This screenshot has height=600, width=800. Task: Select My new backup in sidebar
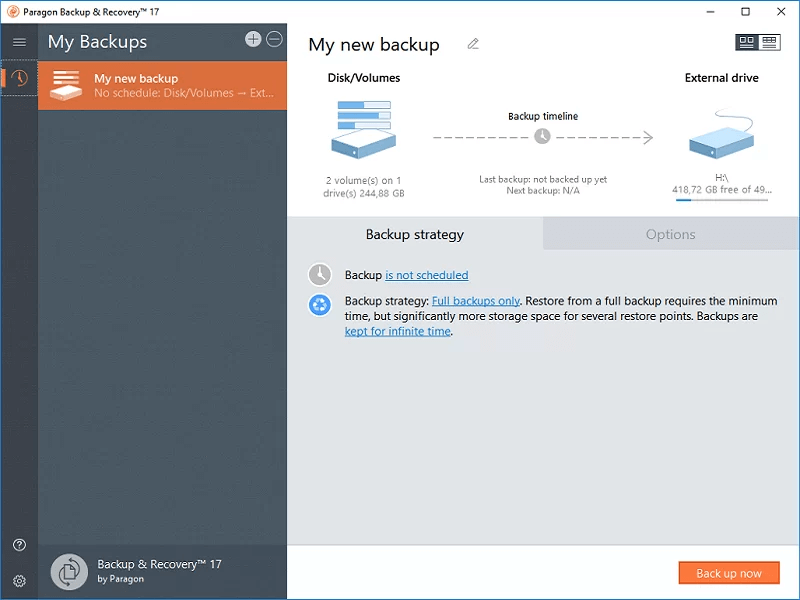[160, 86]
